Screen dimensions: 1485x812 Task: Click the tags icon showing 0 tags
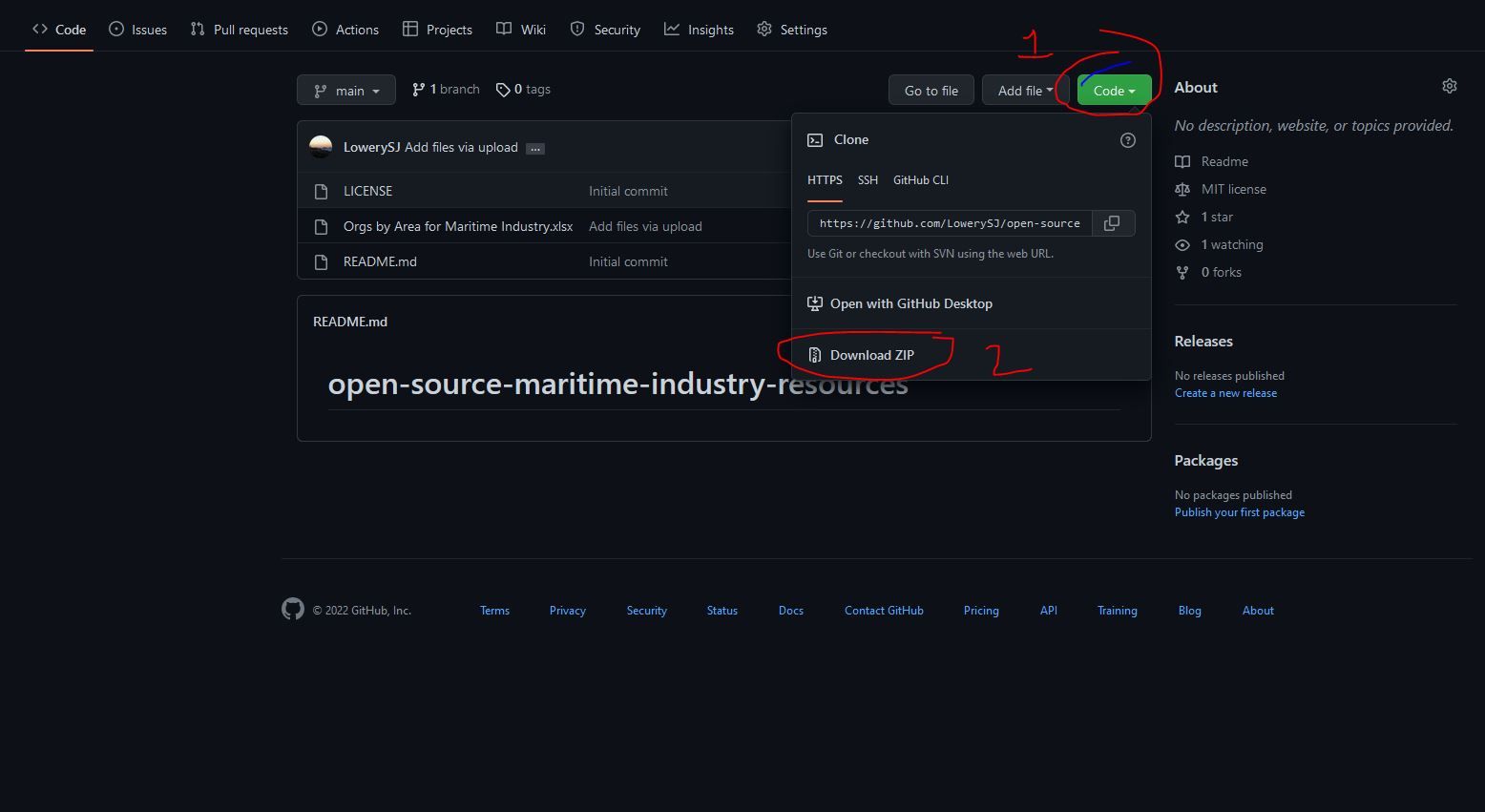(503, 90)
